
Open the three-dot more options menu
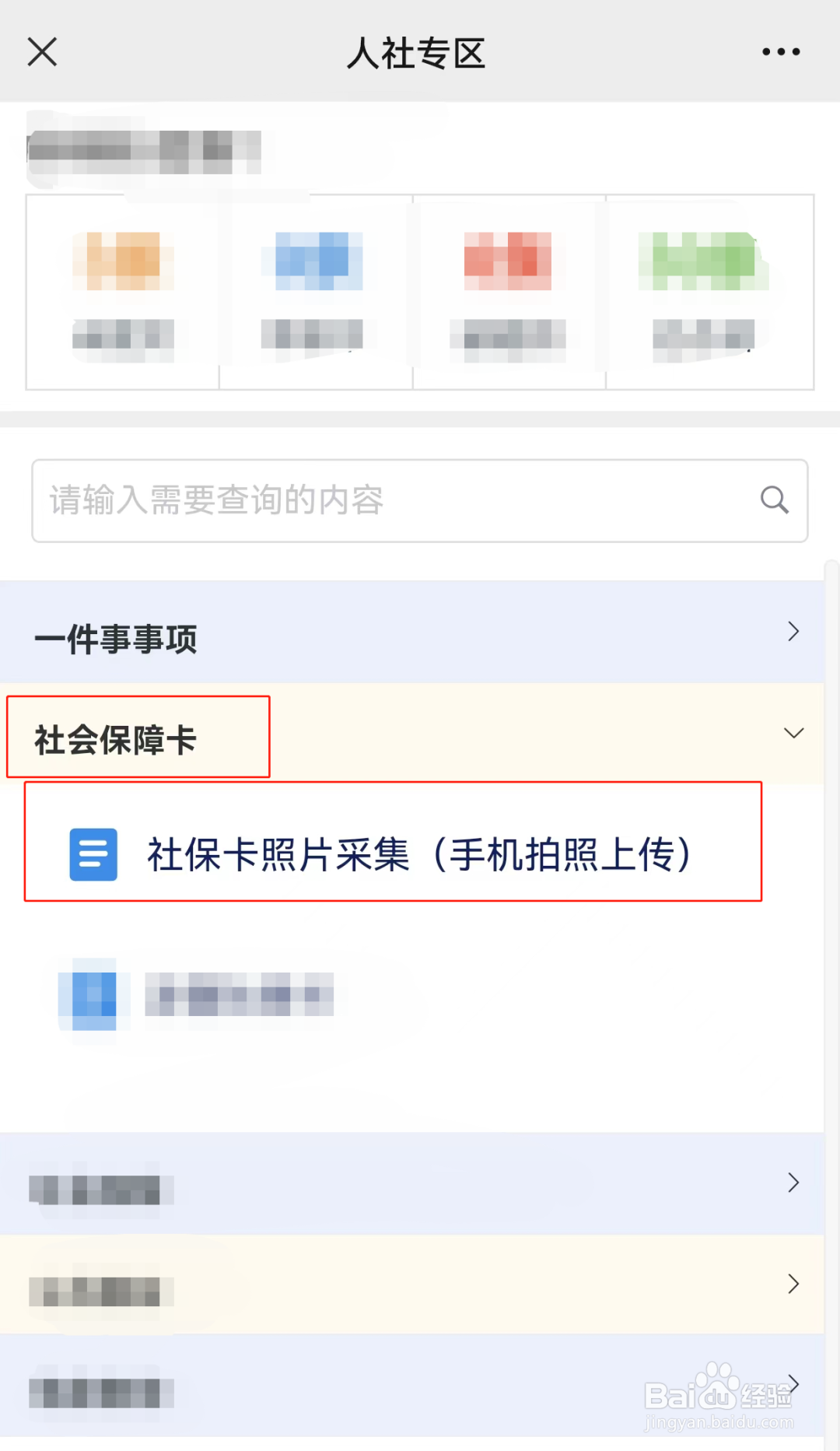pos(781,52)
